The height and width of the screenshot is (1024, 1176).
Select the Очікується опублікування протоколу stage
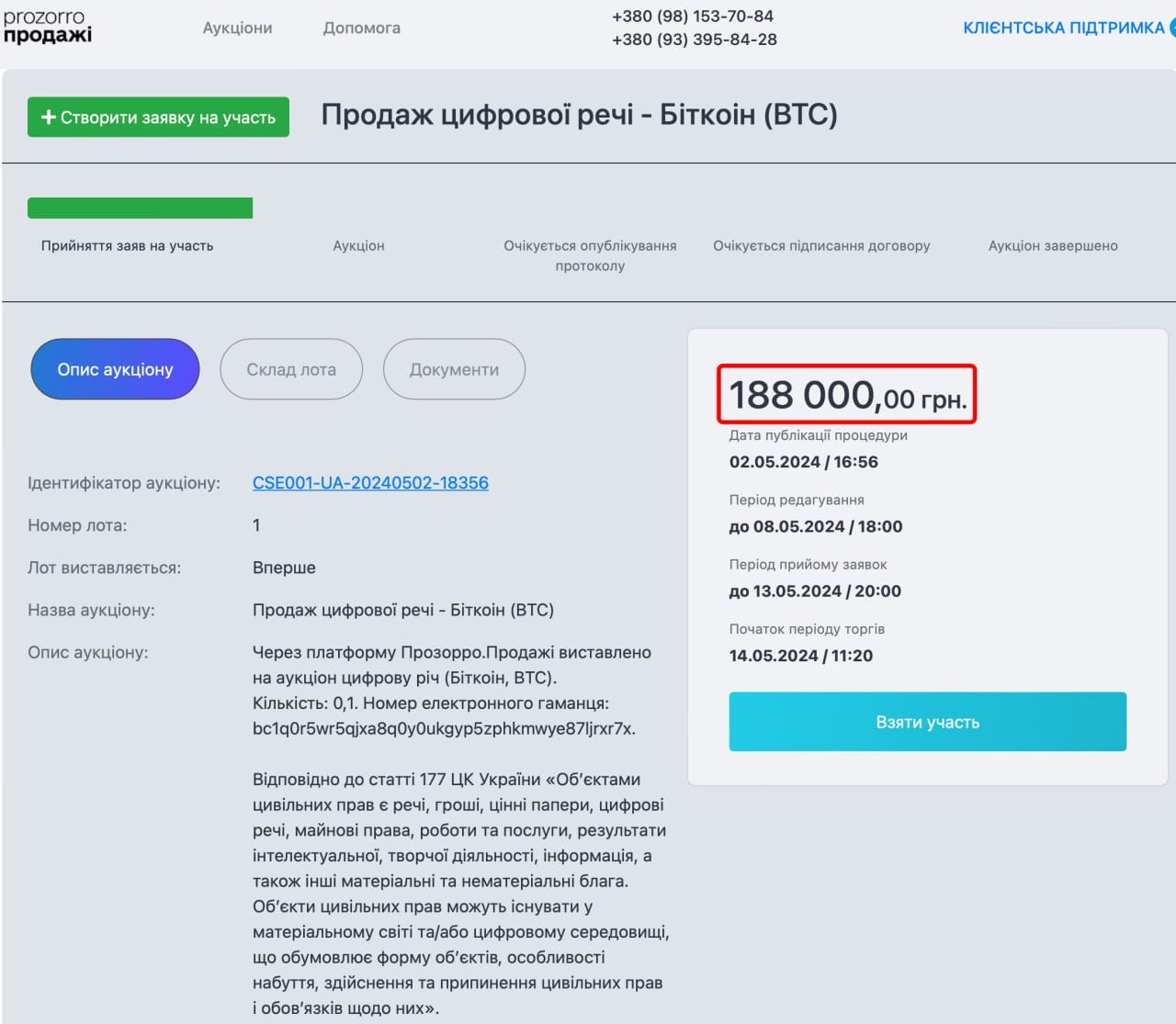point(590,256)
